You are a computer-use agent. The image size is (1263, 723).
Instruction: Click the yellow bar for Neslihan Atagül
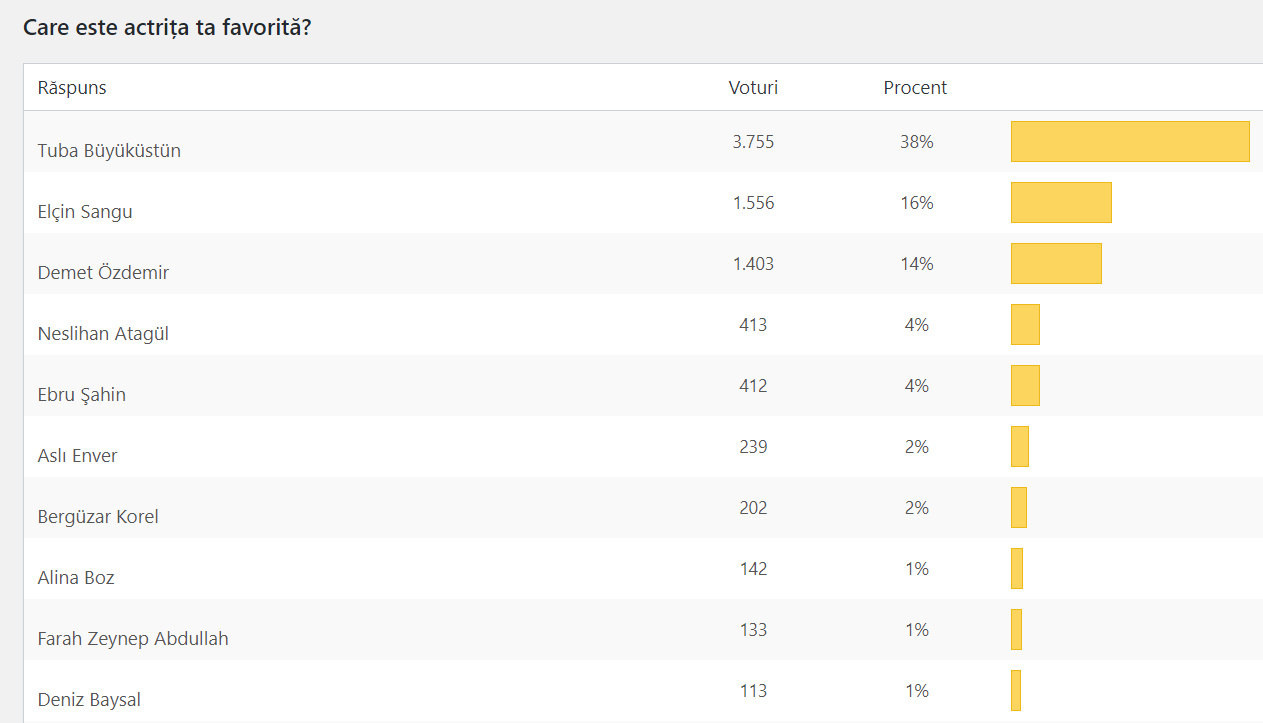[x=1025, y=325]
